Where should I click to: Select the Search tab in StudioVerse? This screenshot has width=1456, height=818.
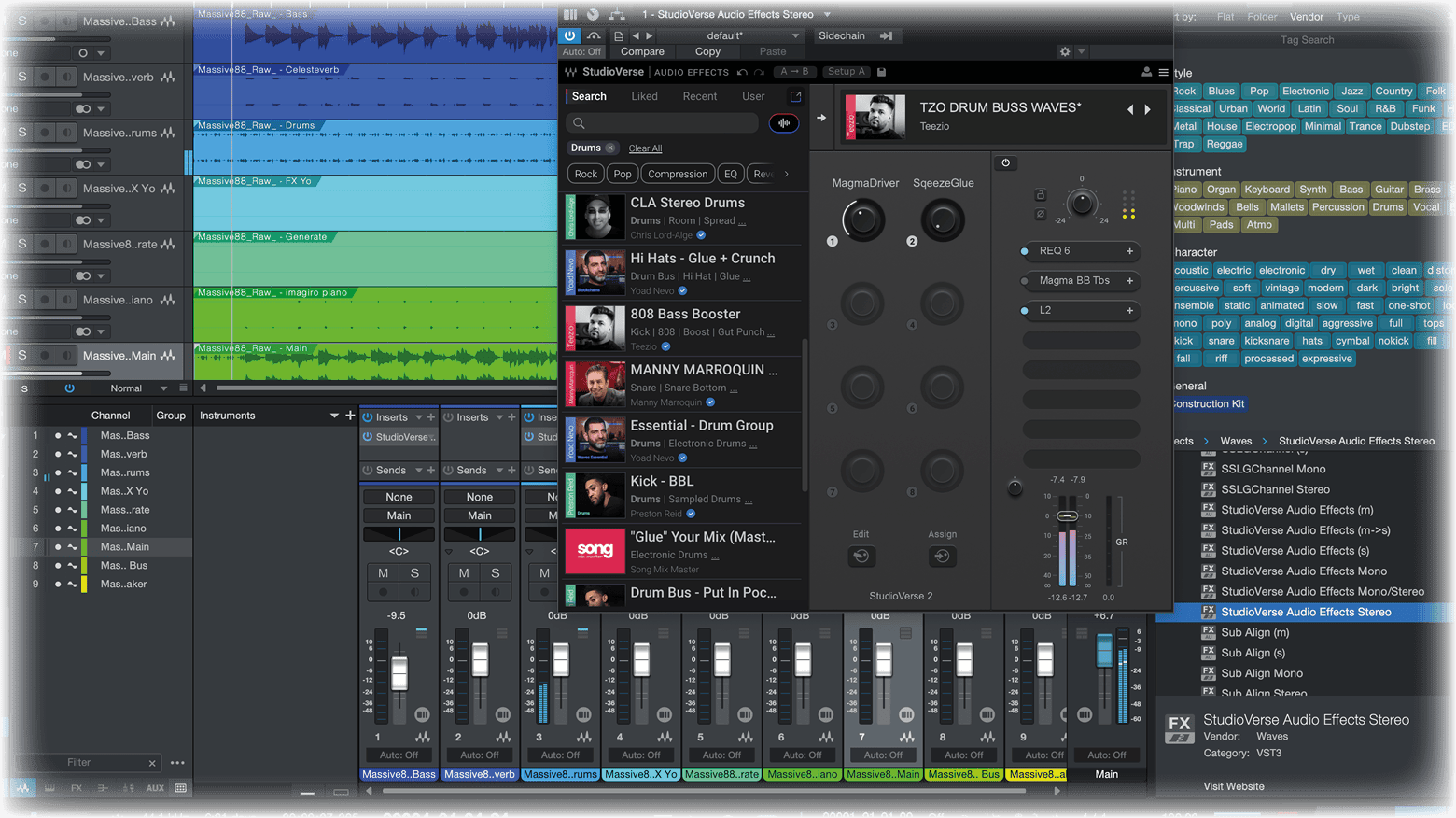[589, 96]
